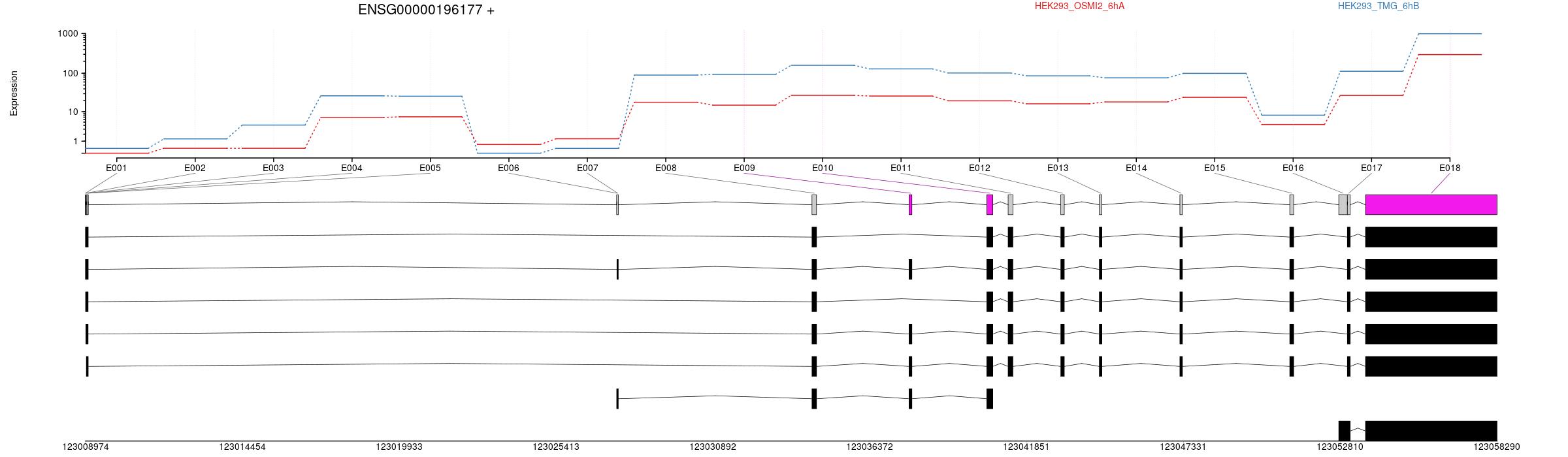Screen dimensions: 1568x457
Task: Click the E012 exon axis label
Action: [x=979, y=168]
